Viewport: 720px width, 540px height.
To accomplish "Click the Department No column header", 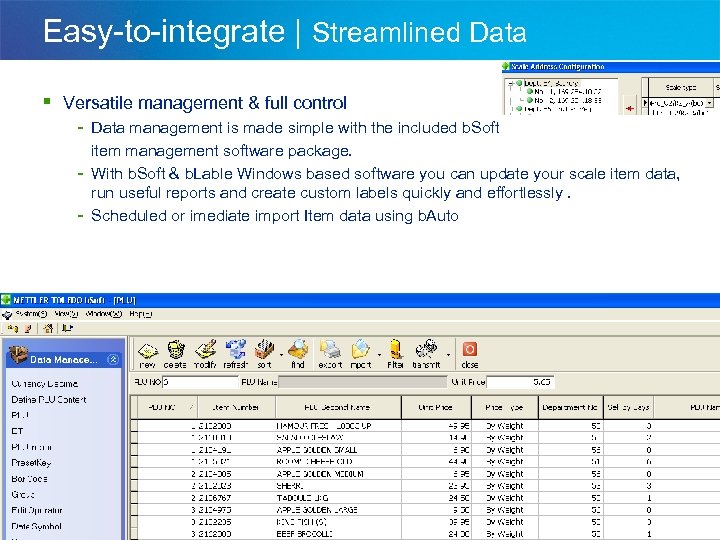I will [571, 407].
